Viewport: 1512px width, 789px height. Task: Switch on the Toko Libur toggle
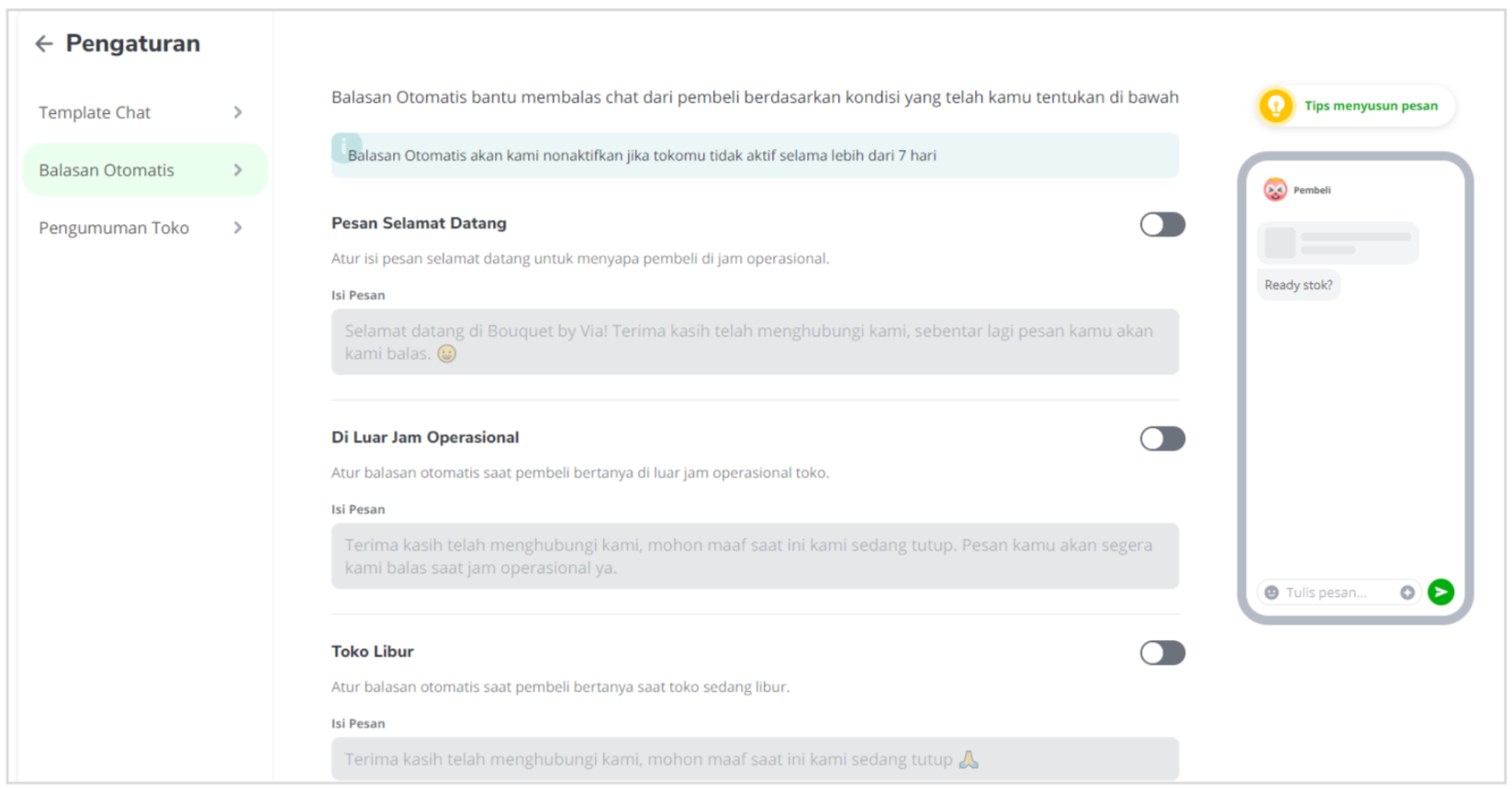(x=1162, y=652)
